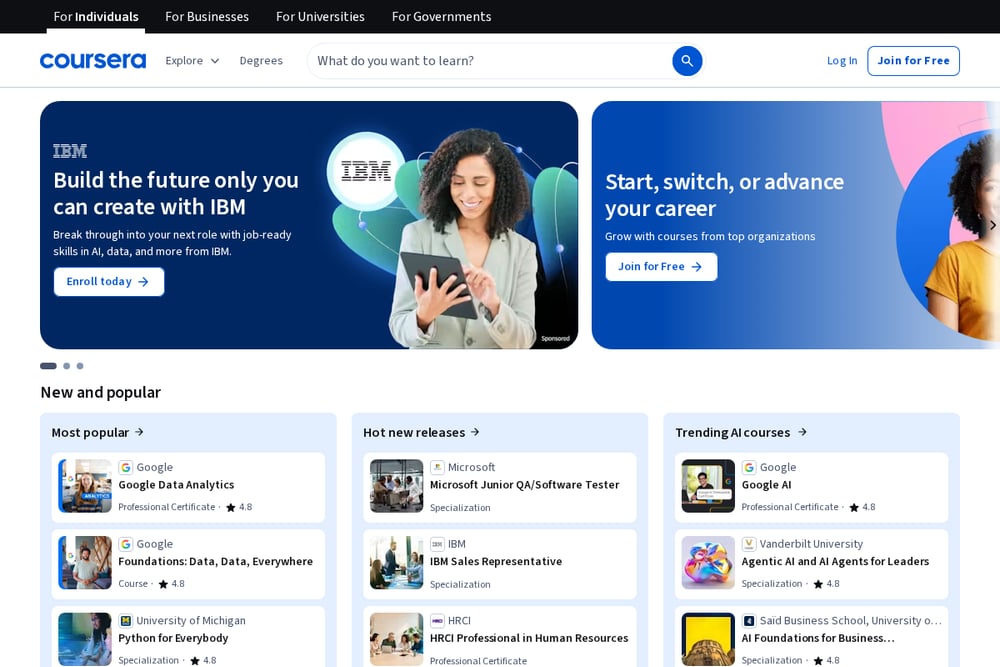Click the AI Foundations for Business title

pos(818,638)
